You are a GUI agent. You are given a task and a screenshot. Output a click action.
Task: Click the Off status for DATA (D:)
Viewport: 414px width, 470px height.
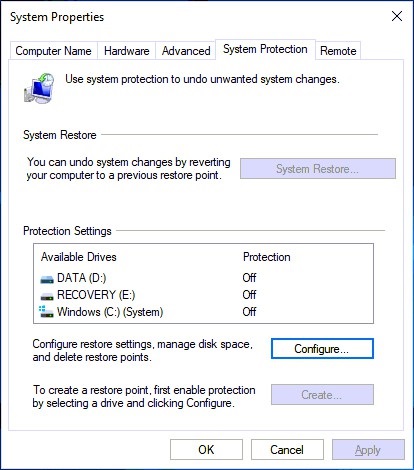pos(249,278)
